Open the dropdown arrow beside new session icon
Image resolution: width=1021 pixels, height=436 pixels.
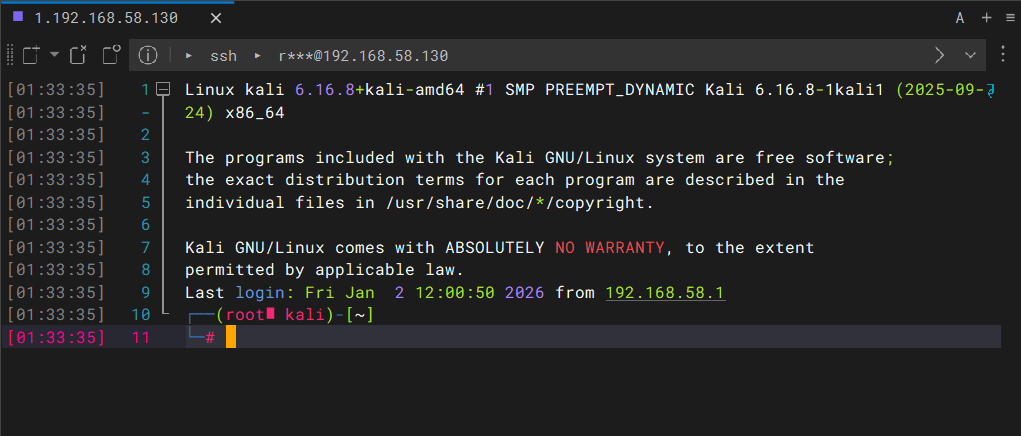click(54, 55)
